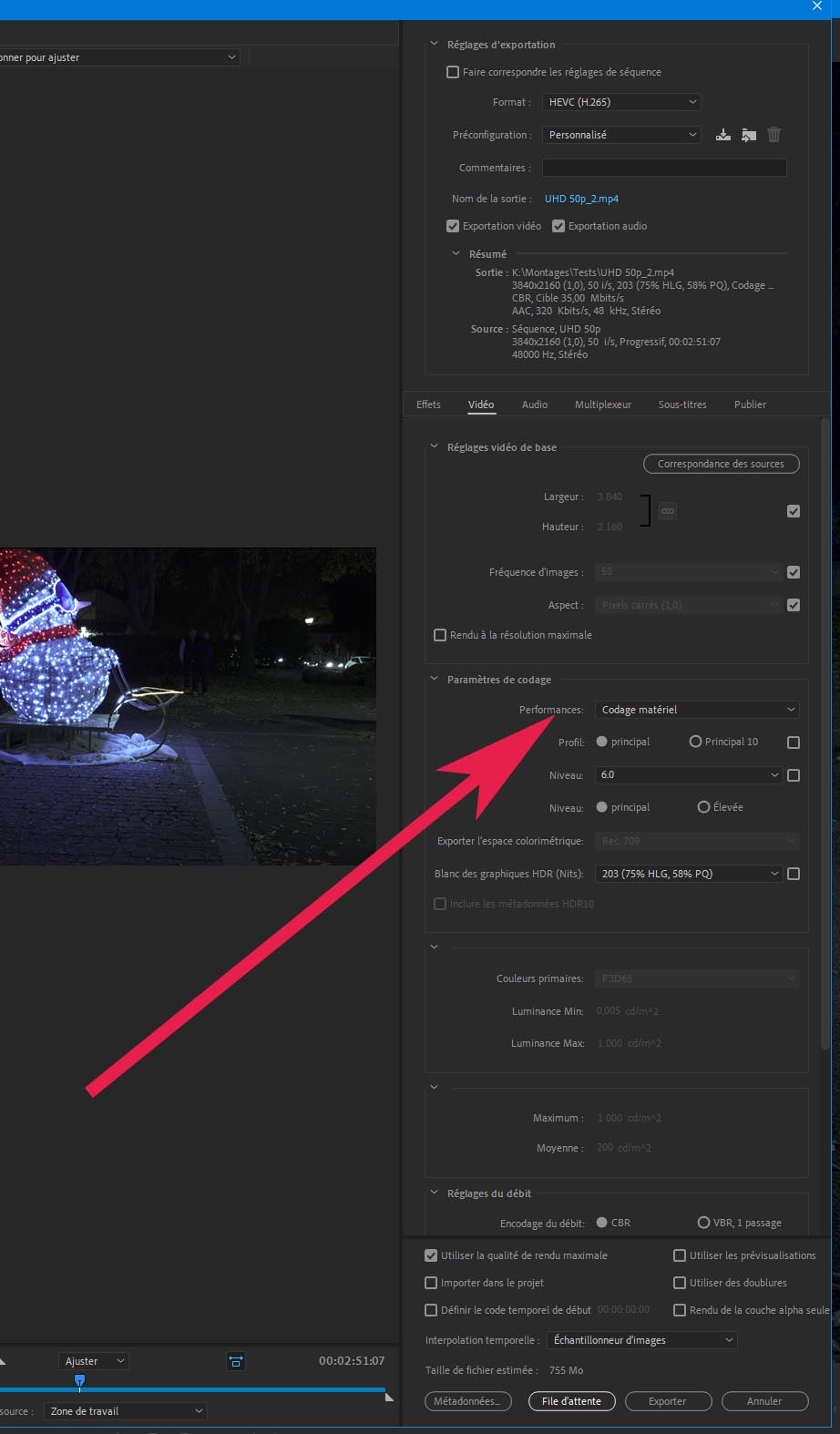
Task: Toggle the width-height link icon
Action: (x=668, y=511)
